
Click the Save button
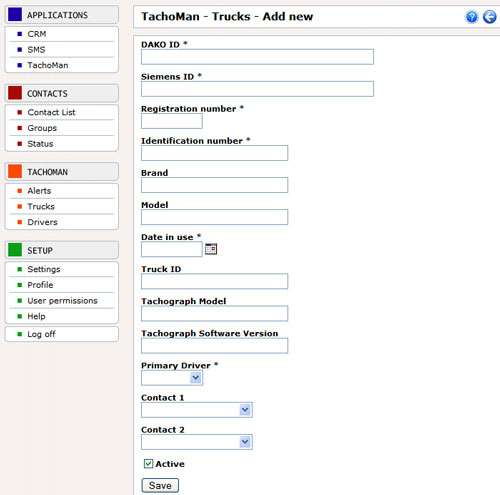pos(160,485)
